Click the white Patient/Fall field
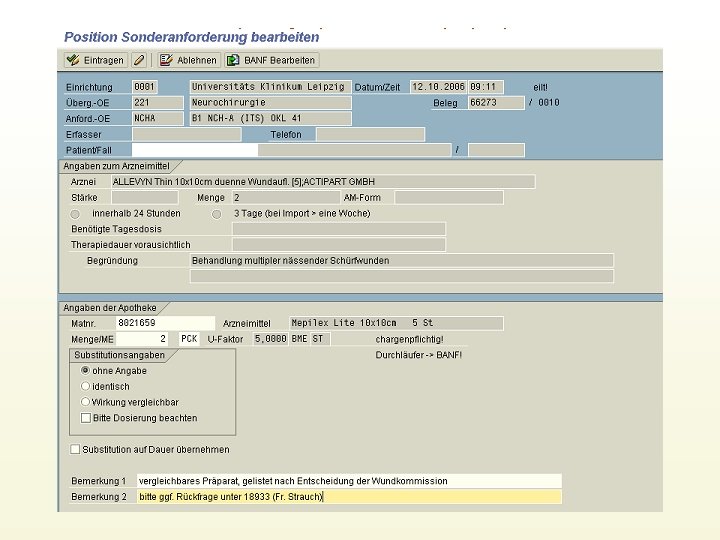 pos(195,150)
